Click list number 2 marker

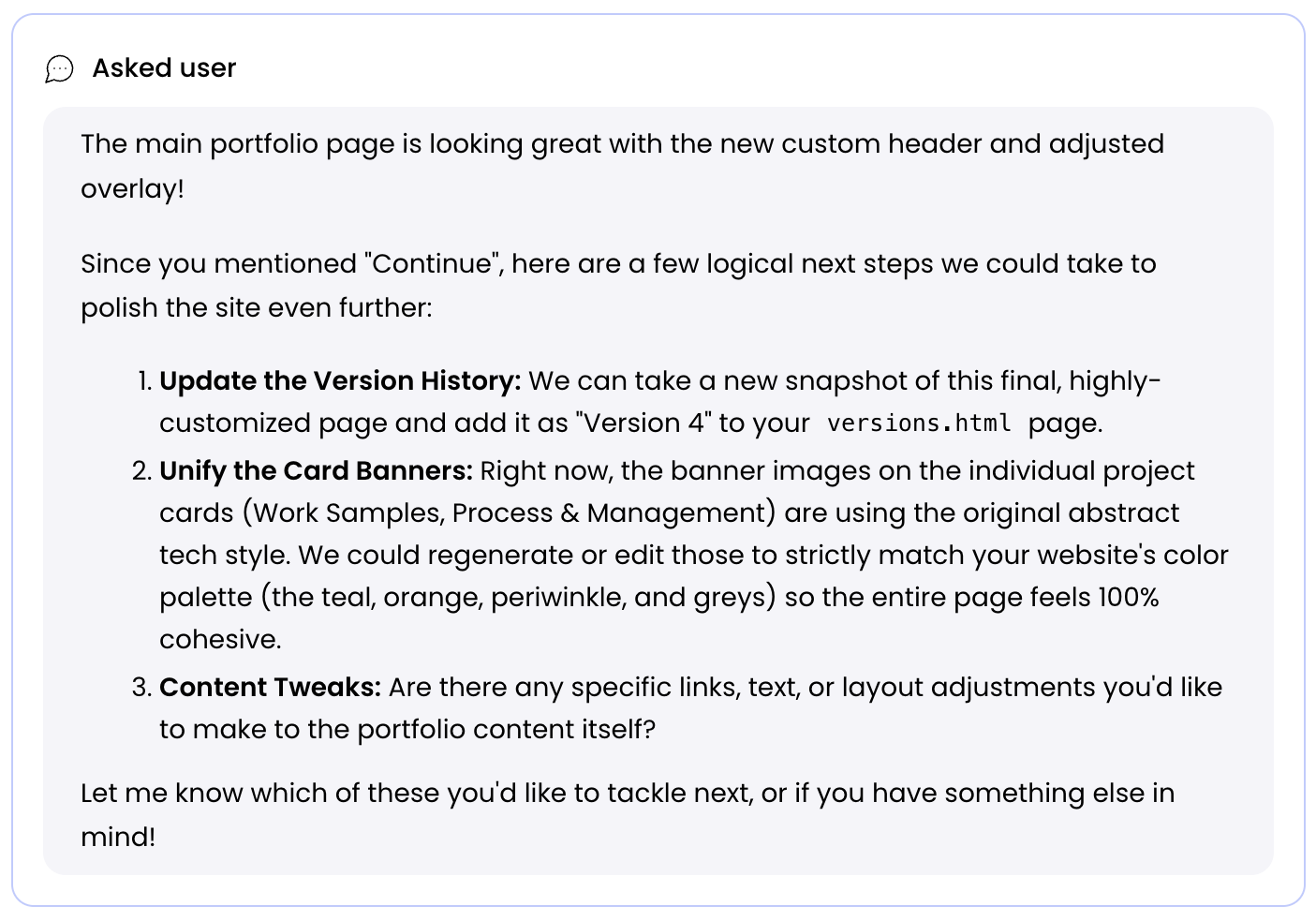click(141, 470)
